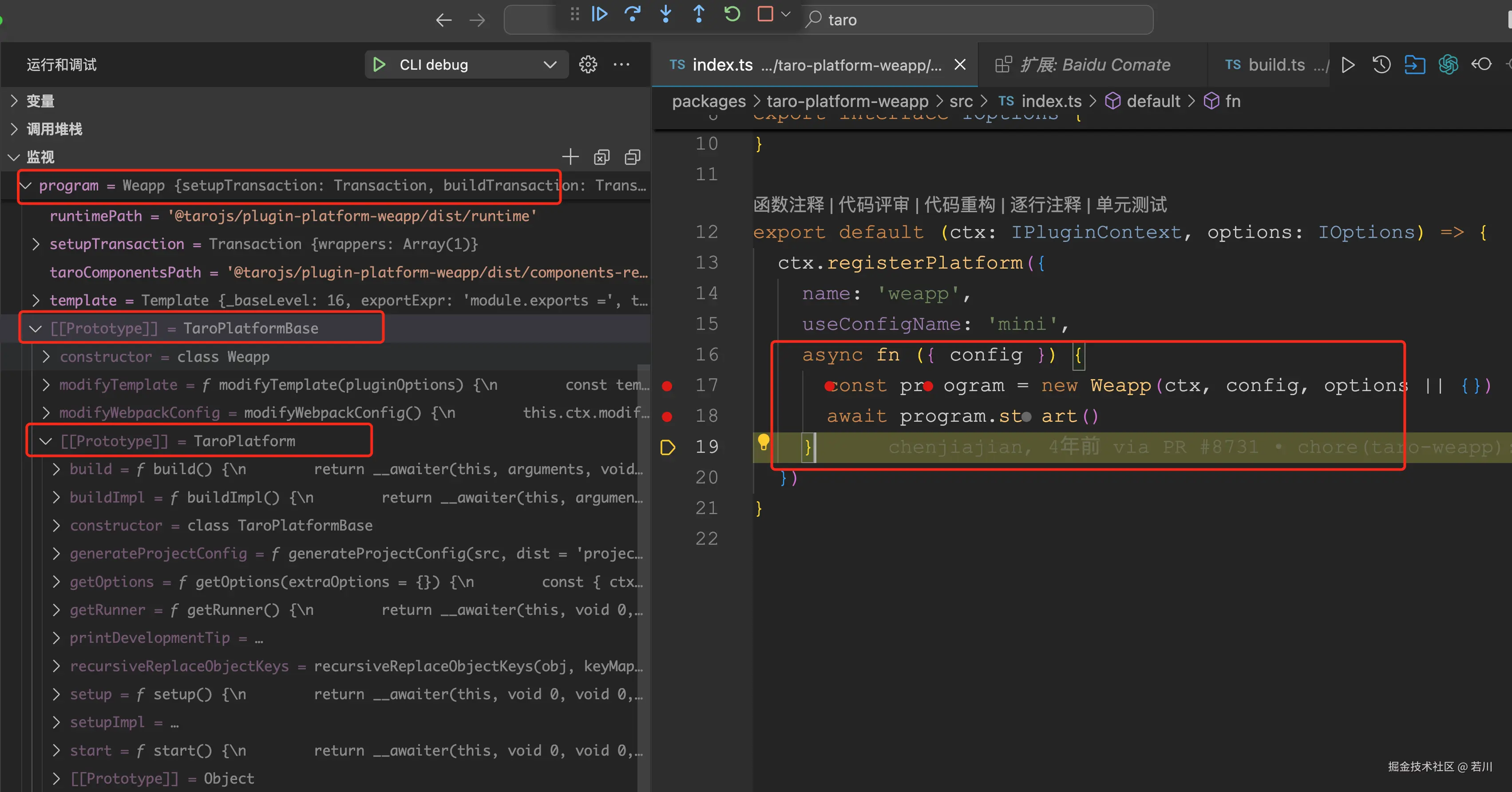Click the 函数注释 code lens link
Image resolution: width=1512 pixels, height=792 pixels.
[788, 204]
